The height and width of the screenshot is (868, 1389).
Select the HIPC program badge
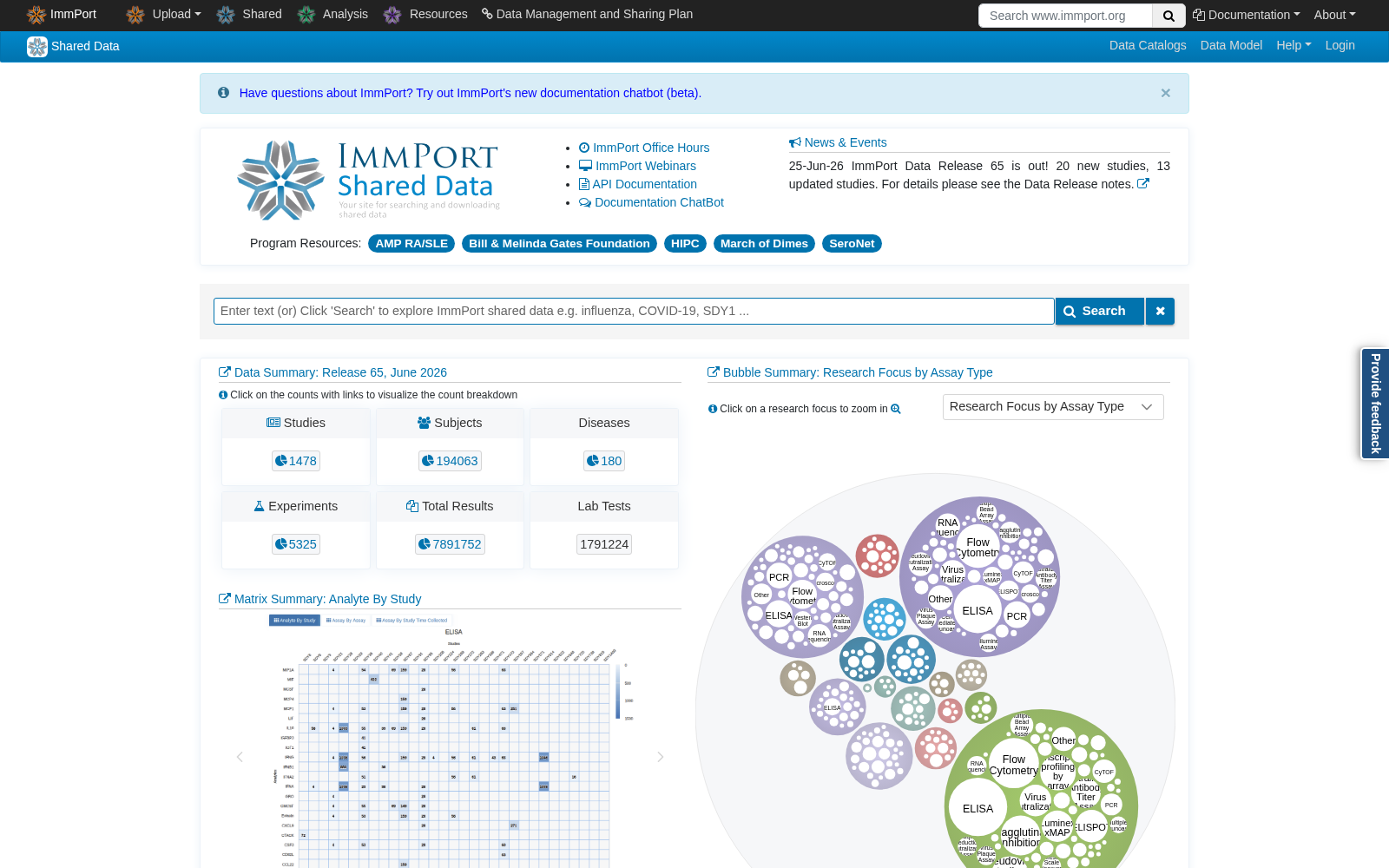tap(685, 244)
